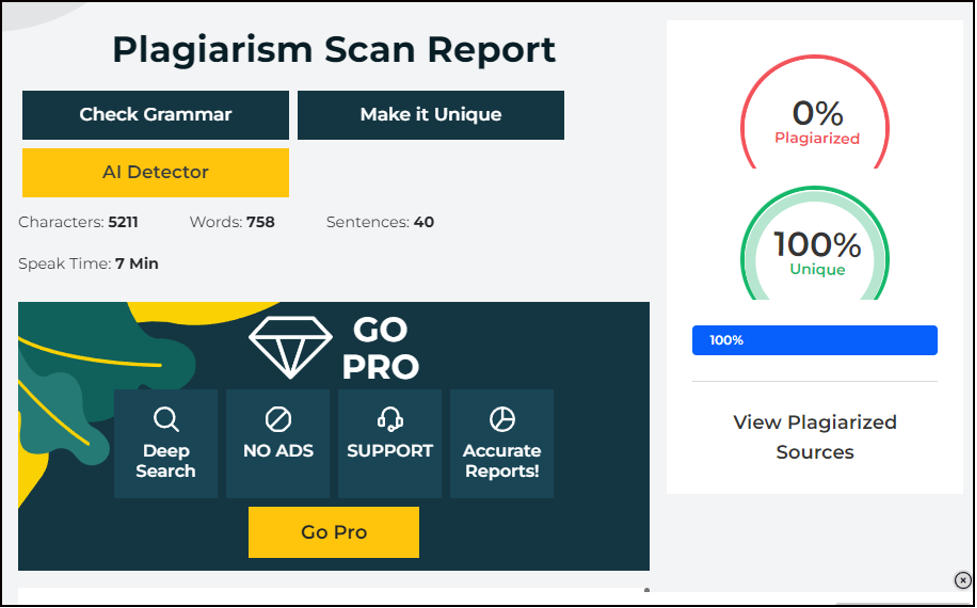
Task: Click the Accurate Reports pie chart icon
Action: (502, 418)
